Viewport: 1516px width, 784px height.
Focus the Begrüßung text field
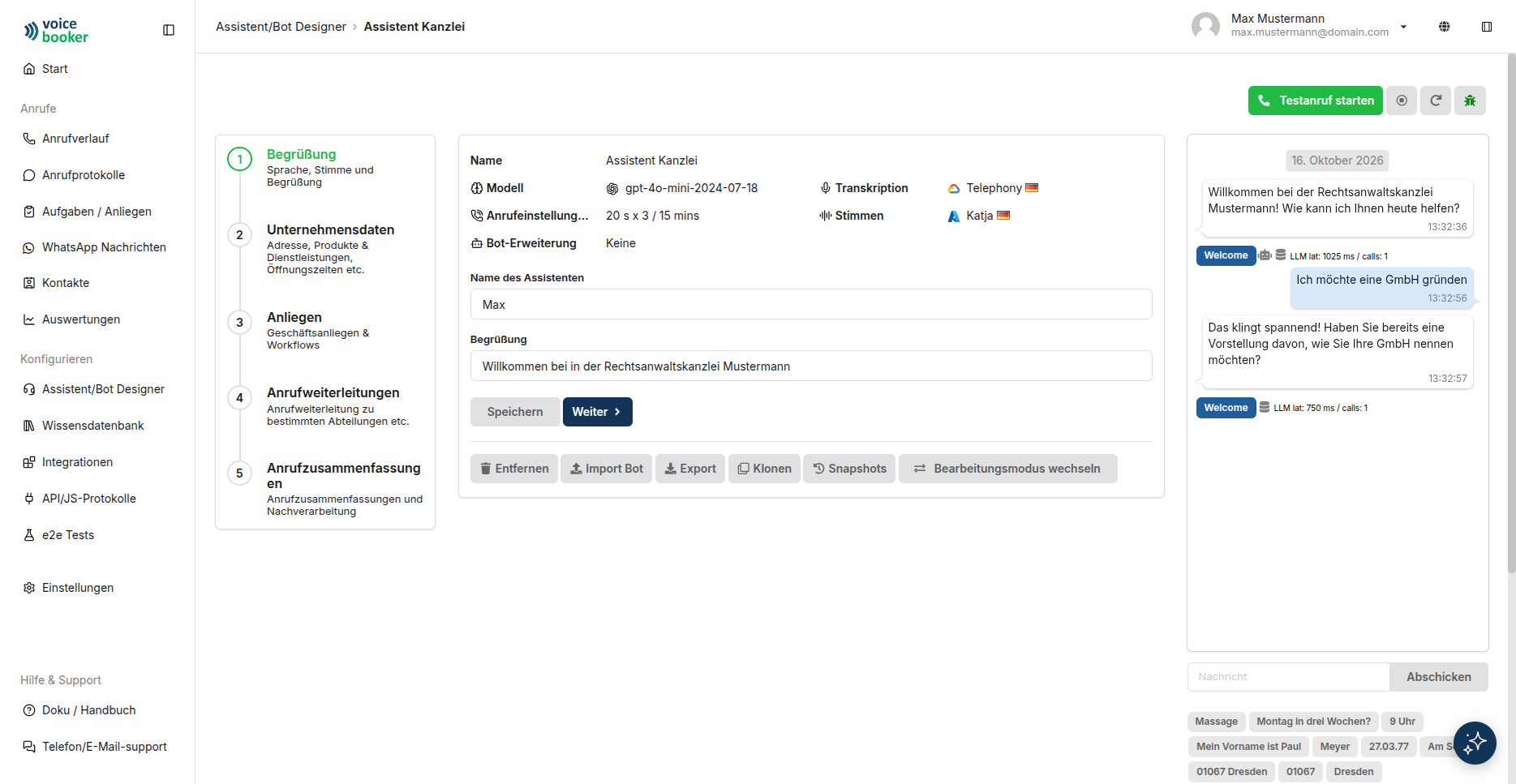[x=811, y=366]
